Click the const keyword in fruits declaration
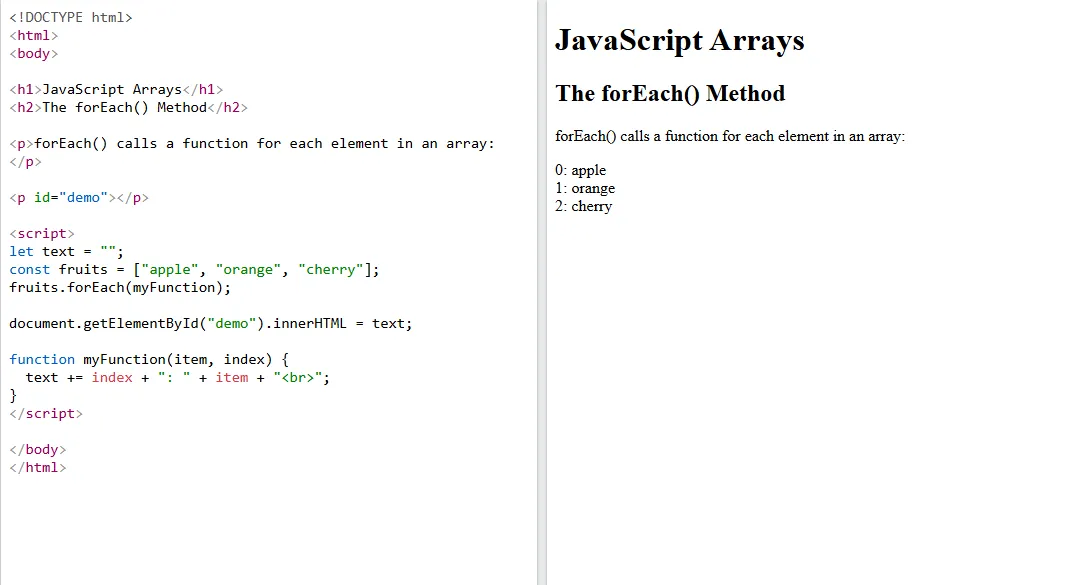Viewport: 1081px width, 585px height. (x=28, y=269)
